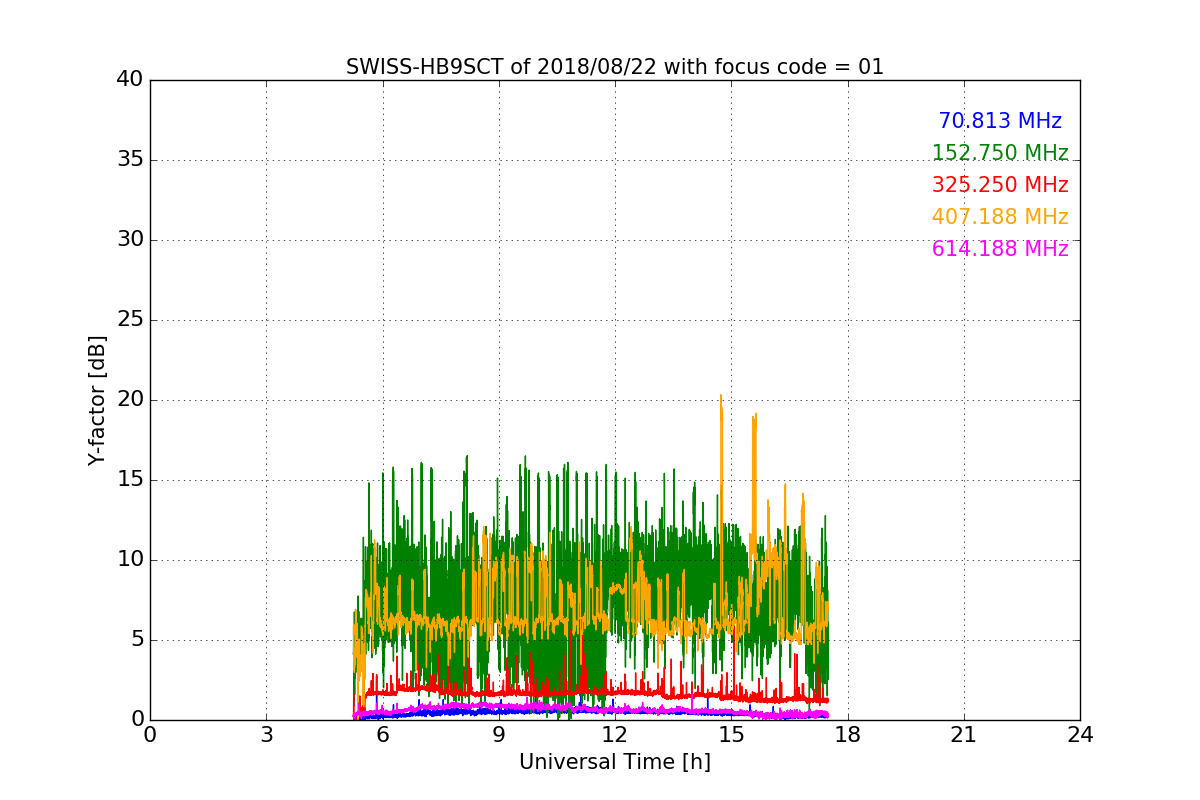Click the y-axis tick label 40
The width and height of the screenshot is (1200, 800).
[130, 80]
